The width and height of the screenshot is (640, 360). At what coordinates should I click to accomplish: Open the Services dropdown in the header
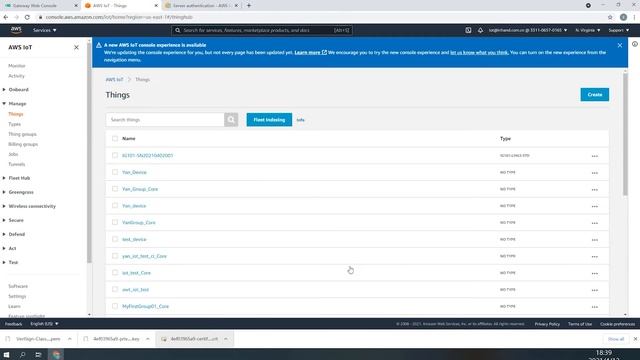[x=44, y=30]
